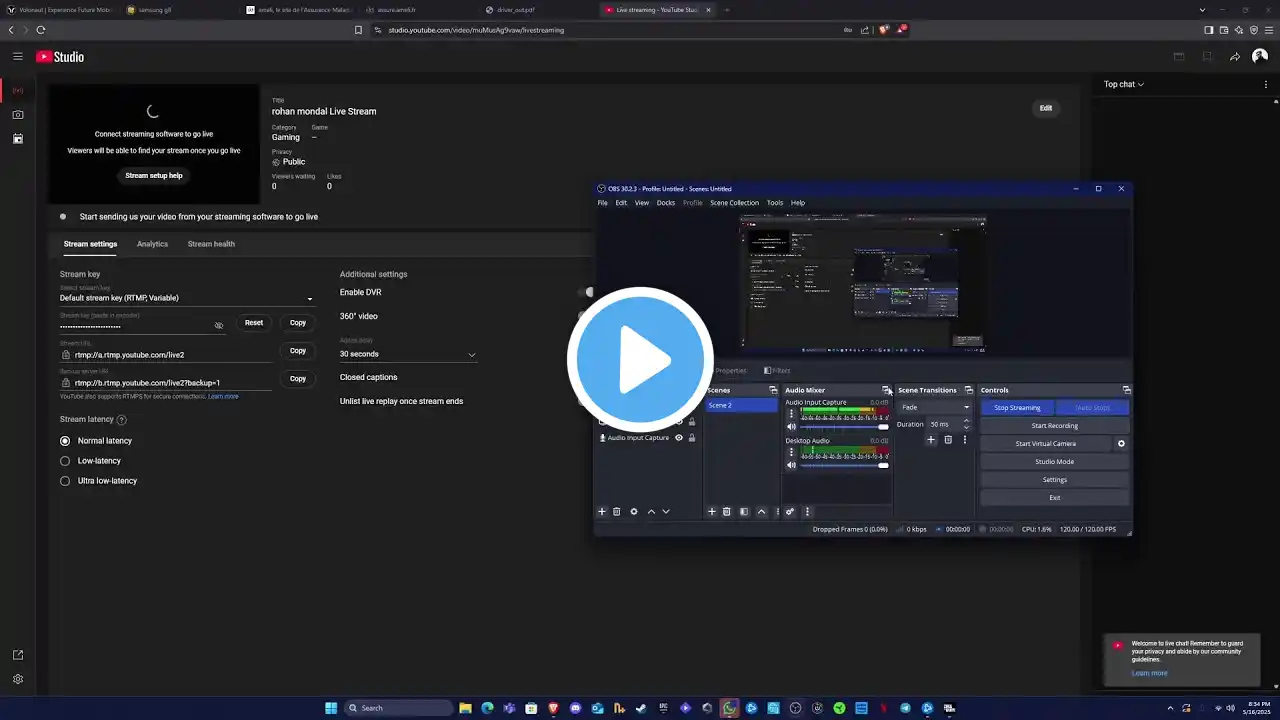Copy the rtmp://a.rtmp.youtube.com/live2 stream URL

pyautogui.click(x=298, y=351)
